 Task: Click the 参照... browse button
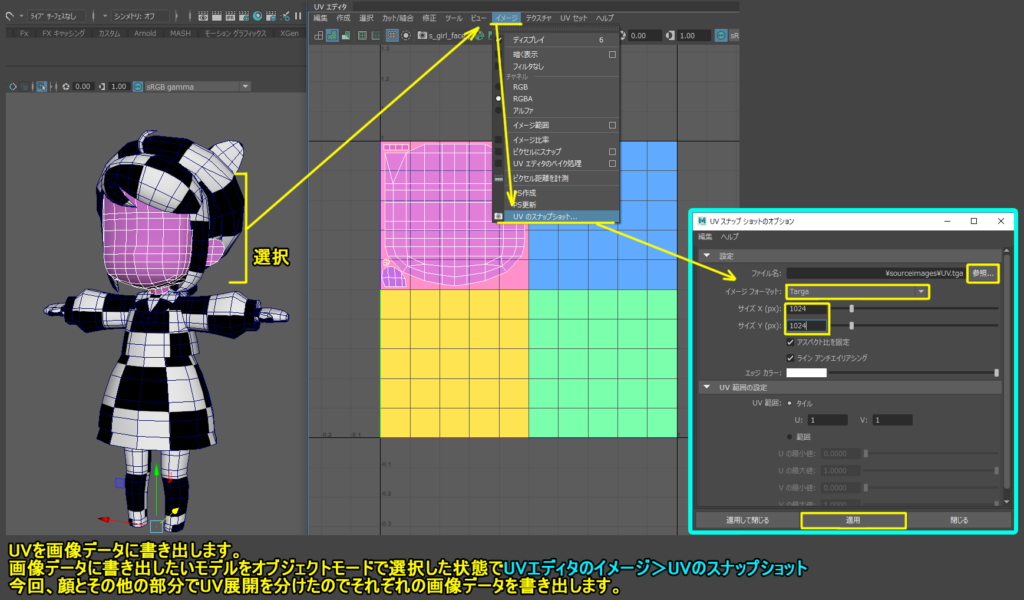coord(982,273)
